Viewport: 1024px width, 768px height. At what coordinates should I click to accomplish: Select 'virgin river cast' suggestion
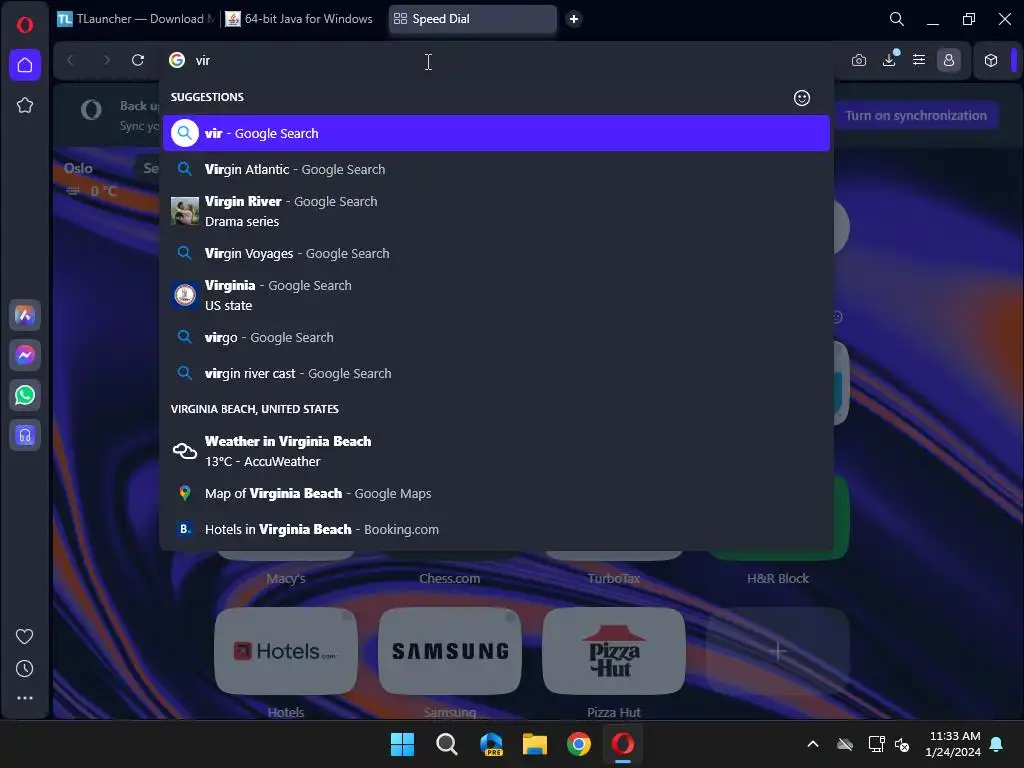tap(496, 374)
